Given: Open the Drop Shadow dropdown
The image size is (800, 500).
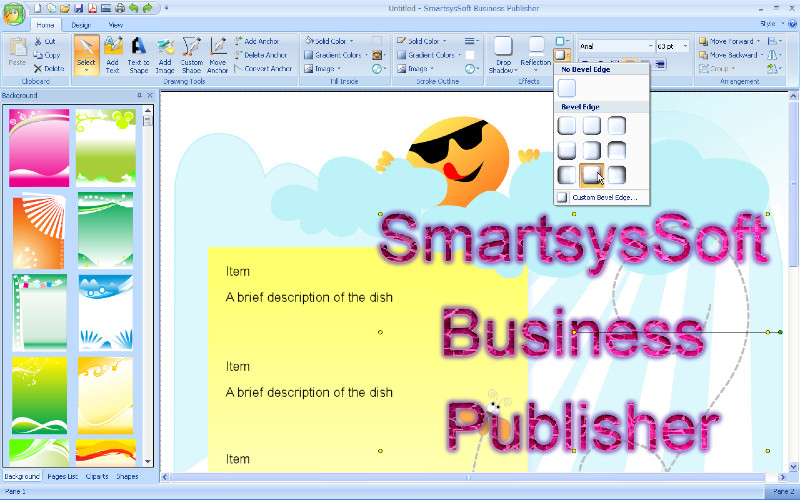Looking at the screenshot, I should point(503,55).
